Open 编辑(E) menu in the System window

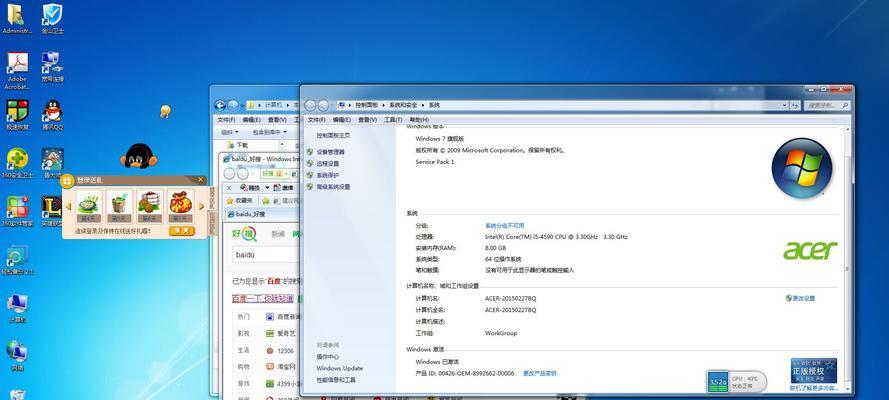coord(342,120)
